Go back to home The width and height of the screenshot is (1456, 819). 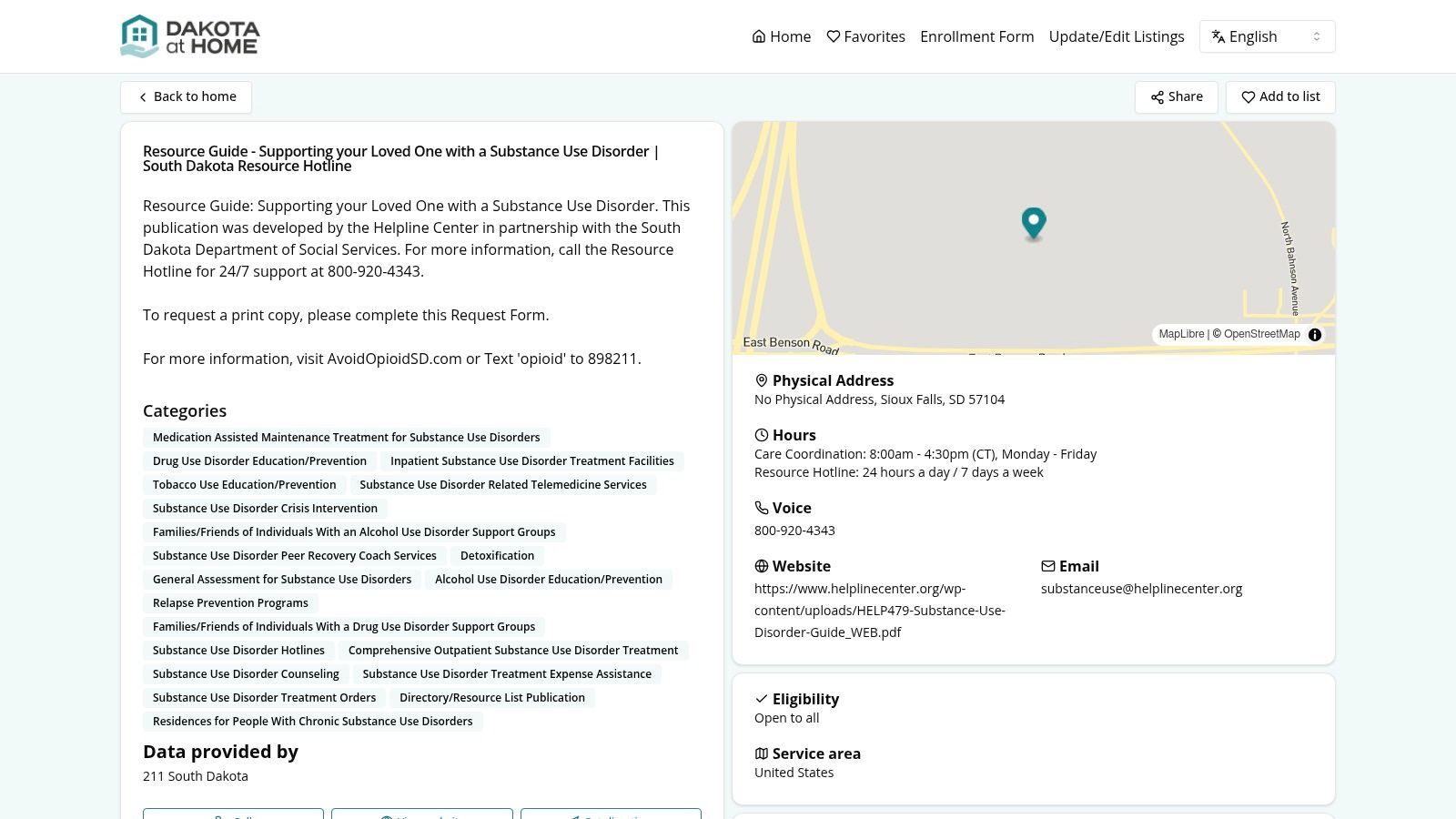click(x=186, y=97)
